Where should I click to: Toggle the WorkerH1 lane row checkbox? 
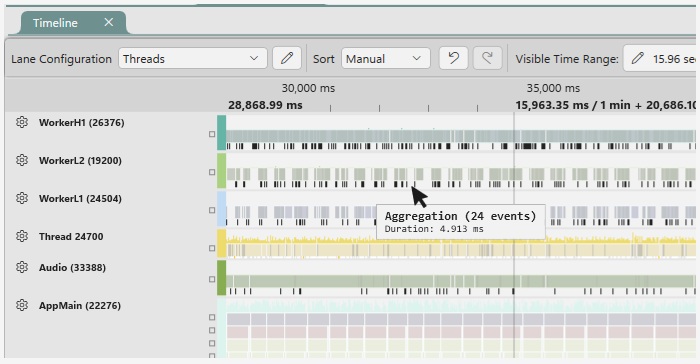[212, 134]
